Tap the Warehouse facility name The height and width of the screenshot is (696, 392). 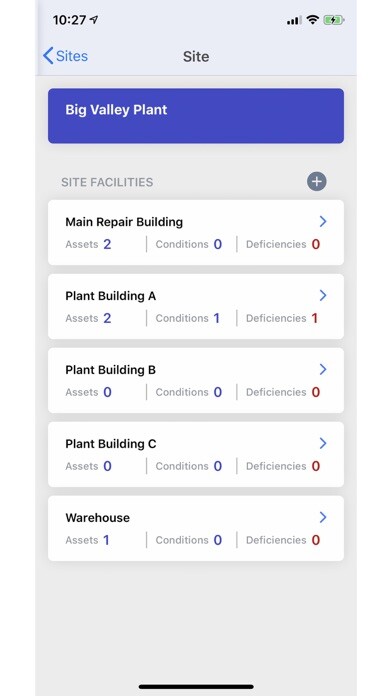tap(97, 518)
